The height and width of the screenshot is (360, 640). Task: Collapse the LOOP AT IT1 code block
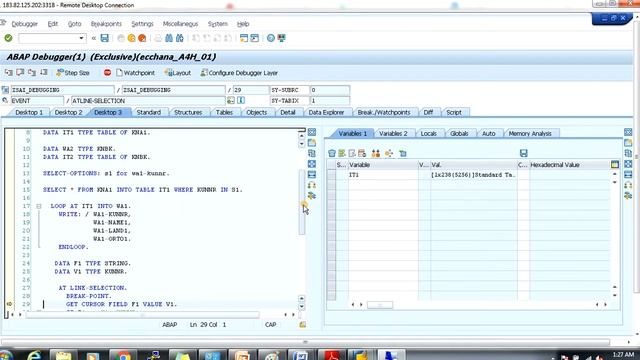click(39, 206)
